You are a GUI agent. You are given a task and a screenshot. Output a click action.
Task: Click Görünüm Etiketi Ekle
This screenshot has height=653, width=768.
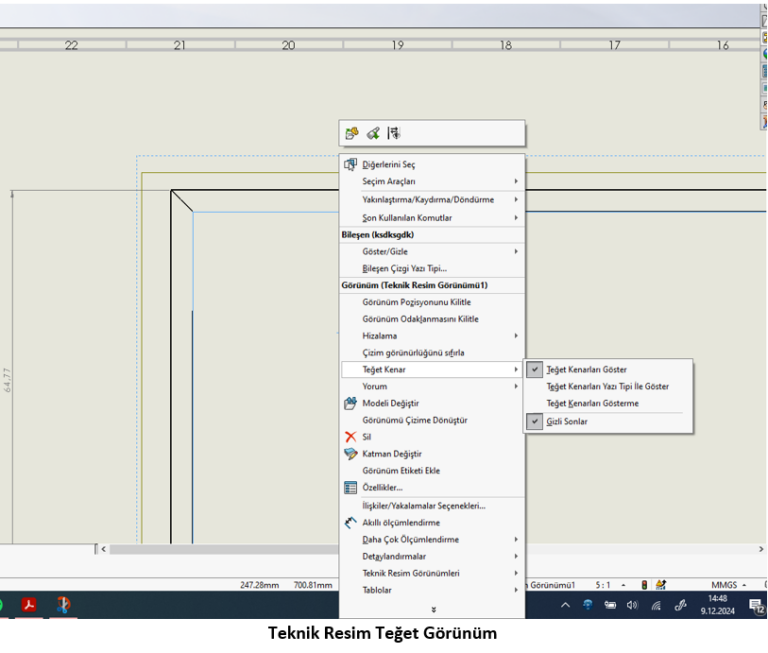coord(401,471)
